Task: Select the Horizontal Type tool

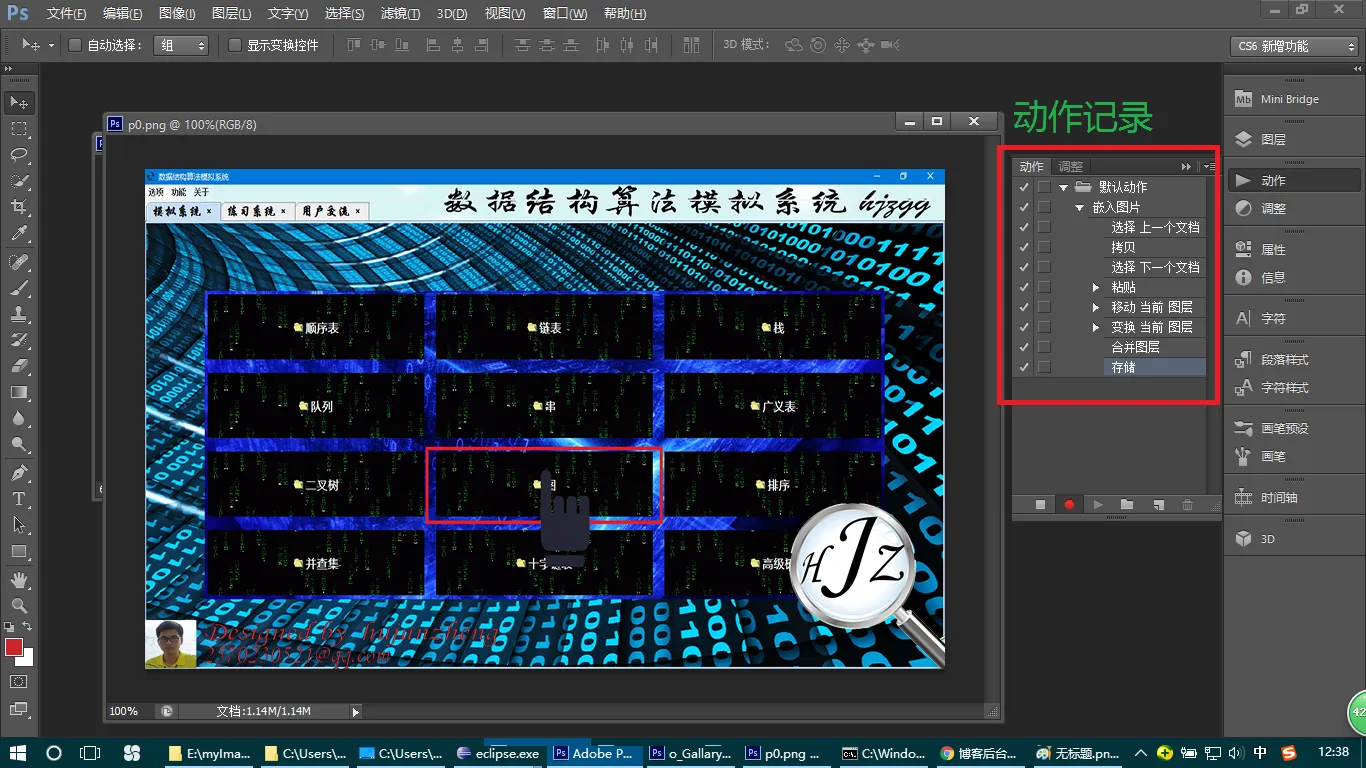Action: coord(19,498)
